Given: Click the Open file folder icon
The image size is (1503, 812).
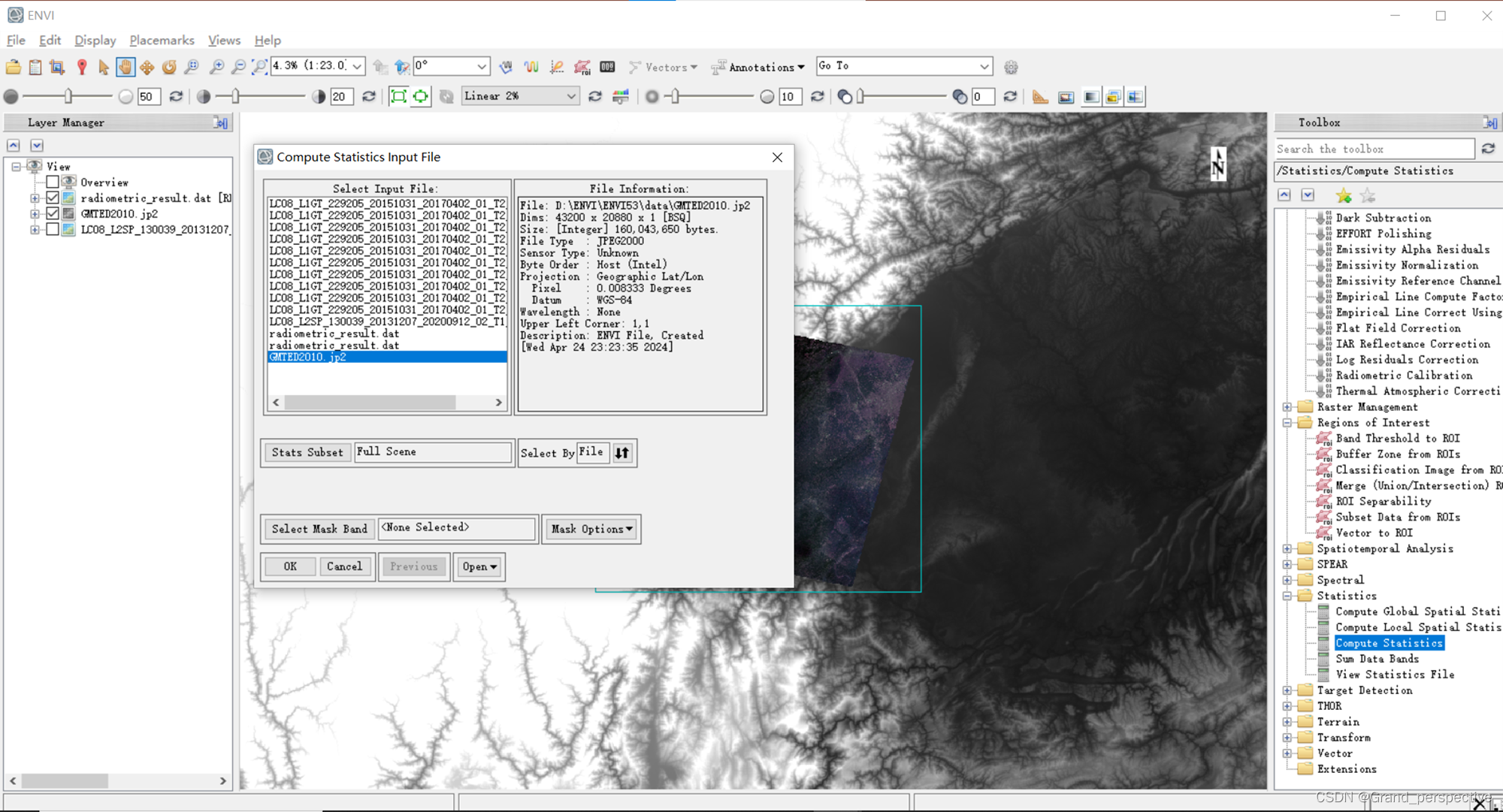Looking at the screenshot, I should coord(13,67).
